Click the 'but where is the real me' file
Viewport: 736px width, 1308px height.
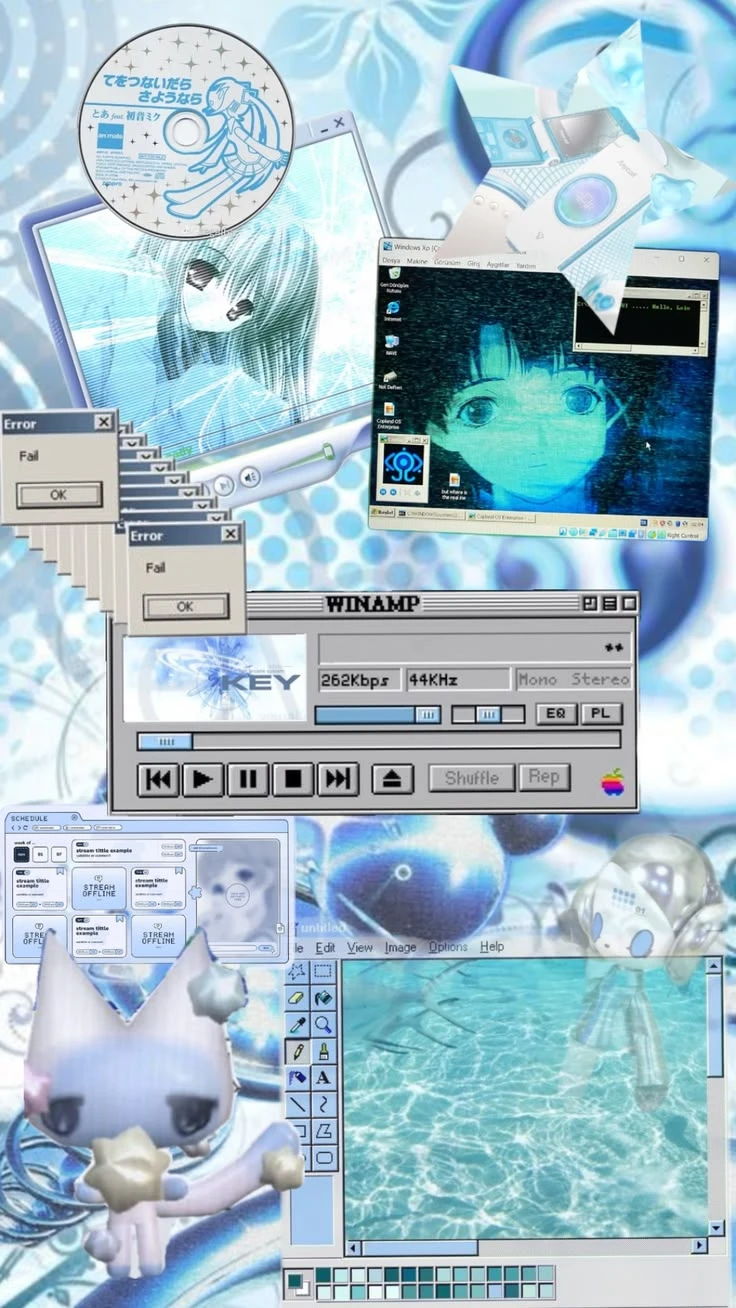(454, 486)
